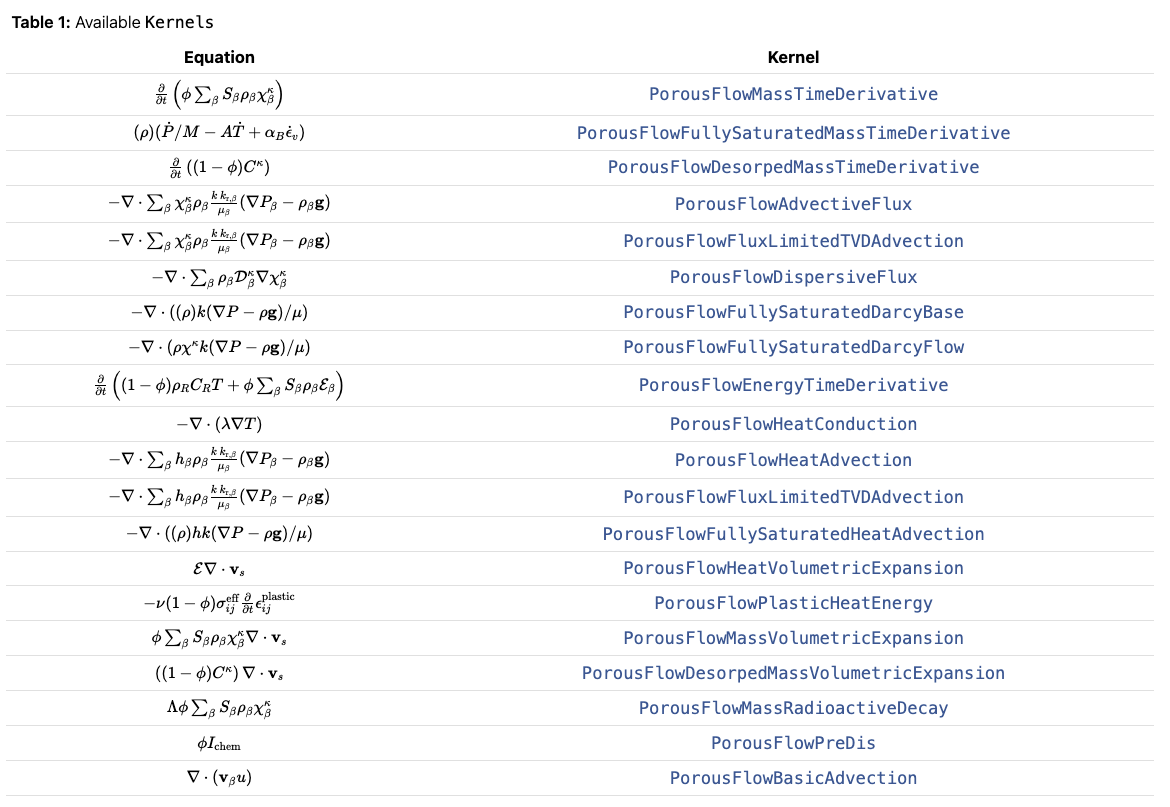Screen dimensions: 1170x807
Task: Open the PorousFlowPreDis link
Action: 793,743
